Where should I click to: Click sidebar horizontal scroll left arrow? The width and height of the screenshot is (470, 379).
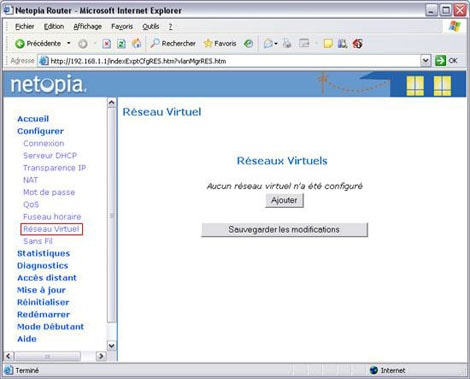(9, 356)
